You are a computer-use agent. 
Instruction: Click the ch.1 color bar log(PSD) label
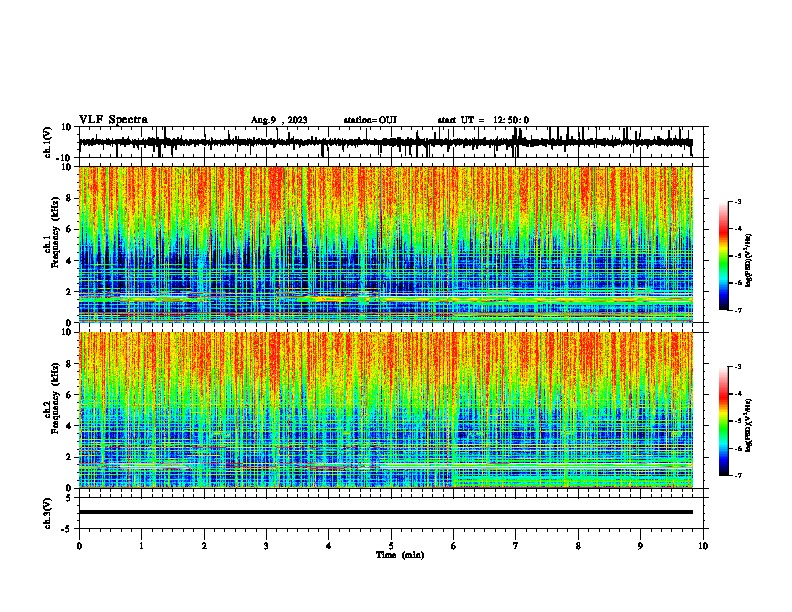point(748,260)
